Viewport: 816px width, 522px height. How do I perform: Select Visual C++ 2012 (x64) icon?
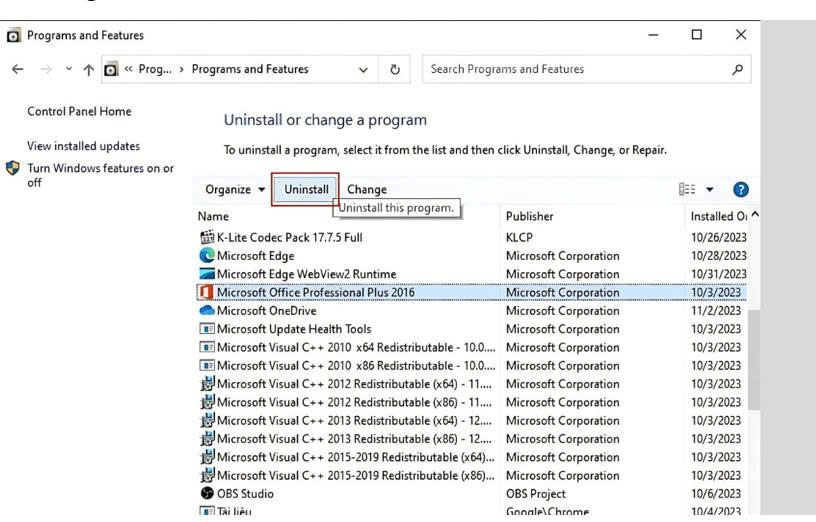[x=207, y=384]
